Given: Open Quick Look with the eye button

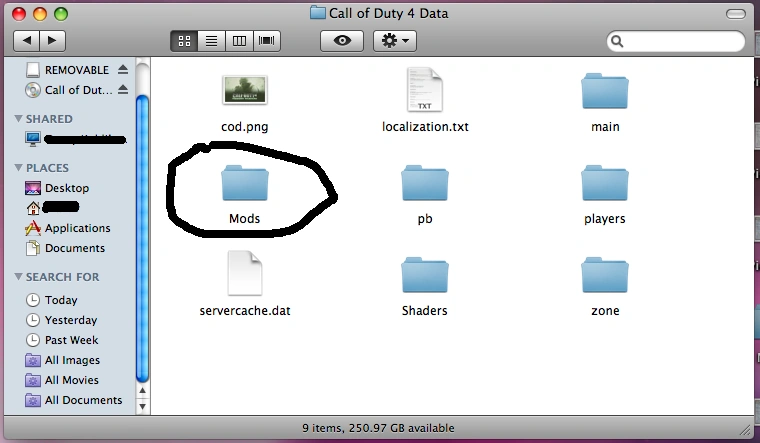Looking at the screenshot, I should pos(342,41).
